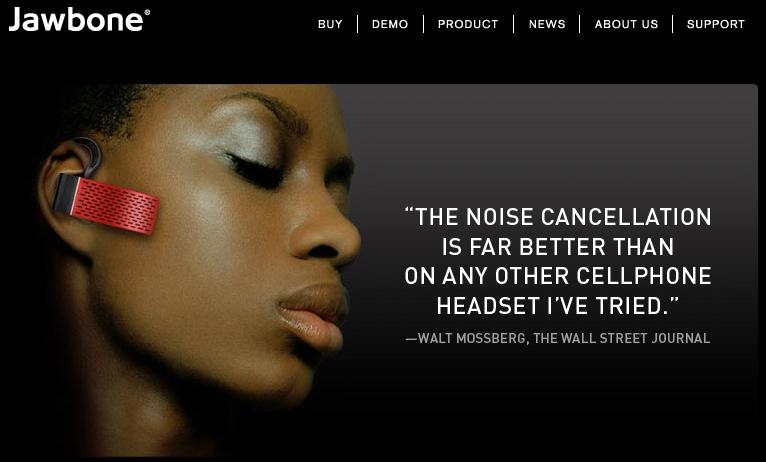Click the Walt Mossberg attribution text
The width and height of the screenshot is (766, 462).
pyautogui.click(x=558, y=338)
